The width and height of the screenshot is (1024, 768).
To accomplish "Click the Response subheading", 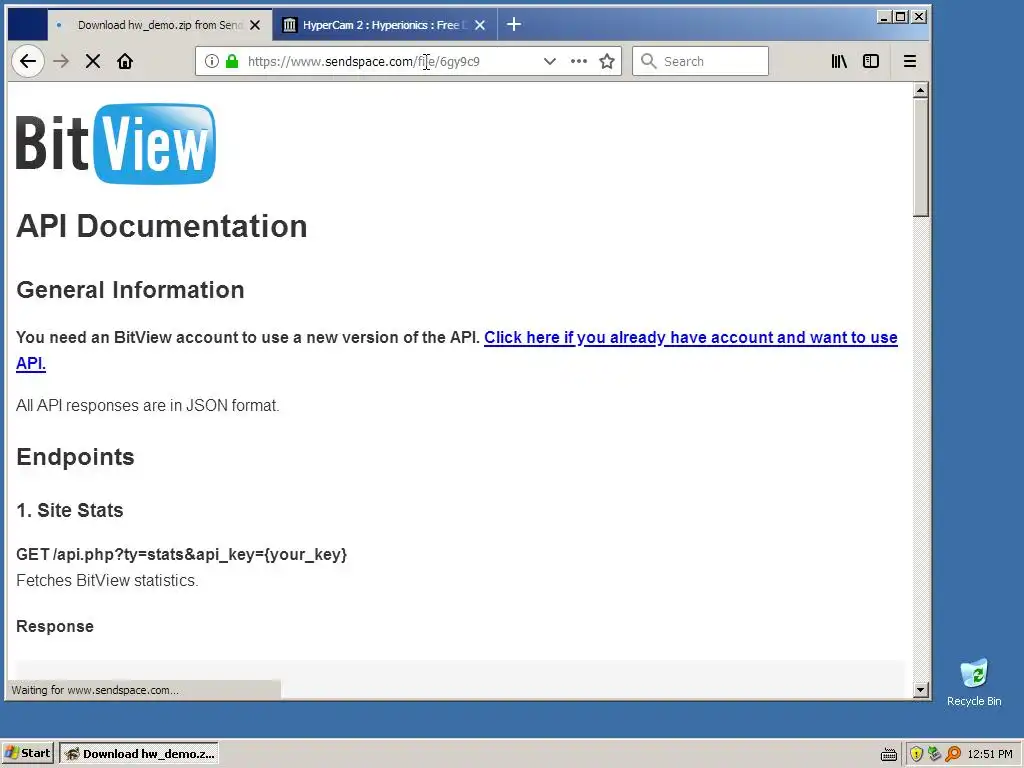I will point(55,626).
